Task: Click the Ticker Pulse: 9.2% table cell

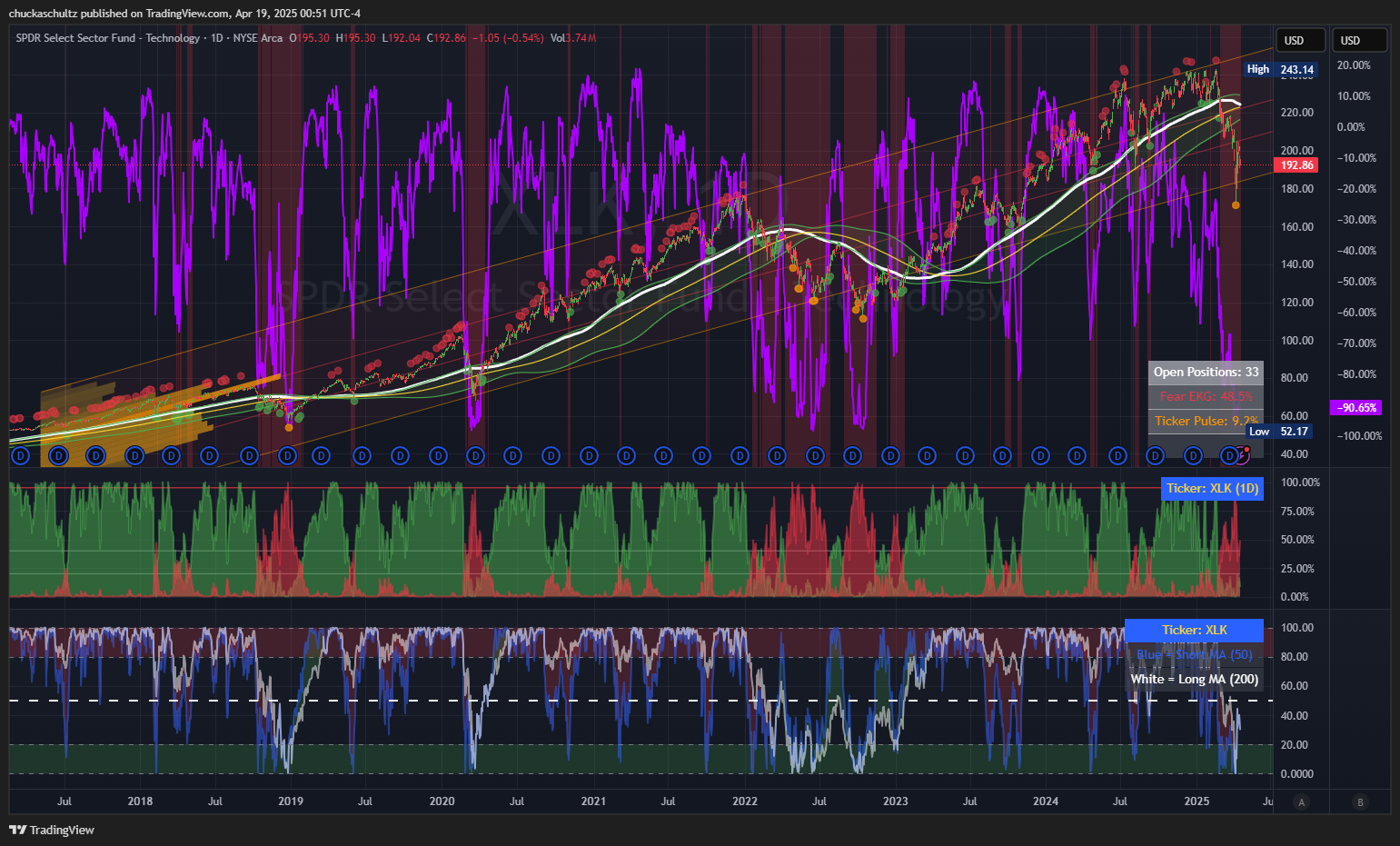Action: point(1206,421)
